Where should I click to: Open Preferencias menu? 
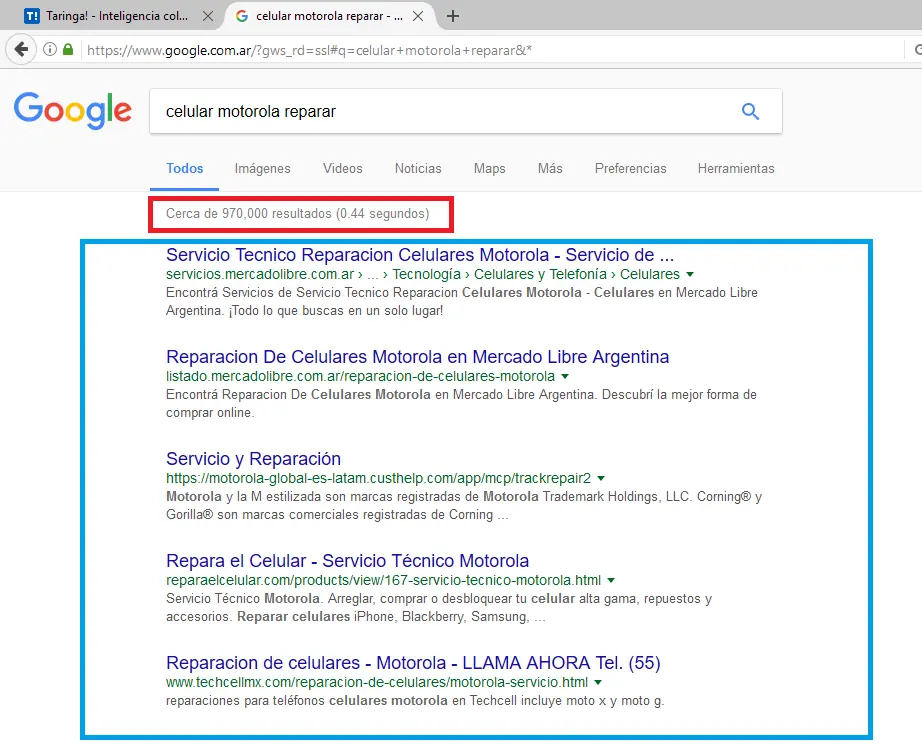click(x=630, y=169)
